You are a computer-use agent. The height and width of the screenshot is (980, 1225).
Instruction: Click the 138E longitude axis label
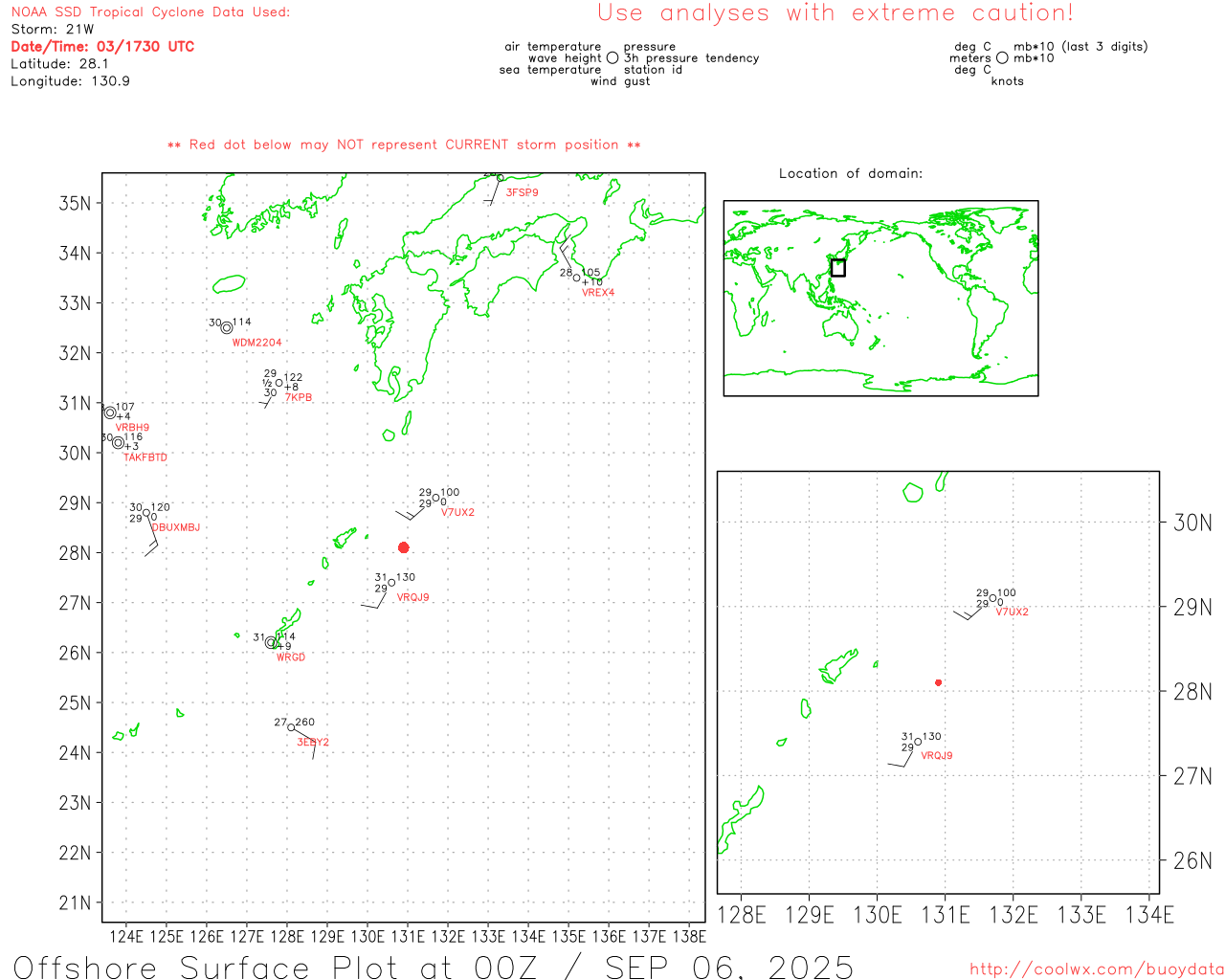[x=689, y=936]
